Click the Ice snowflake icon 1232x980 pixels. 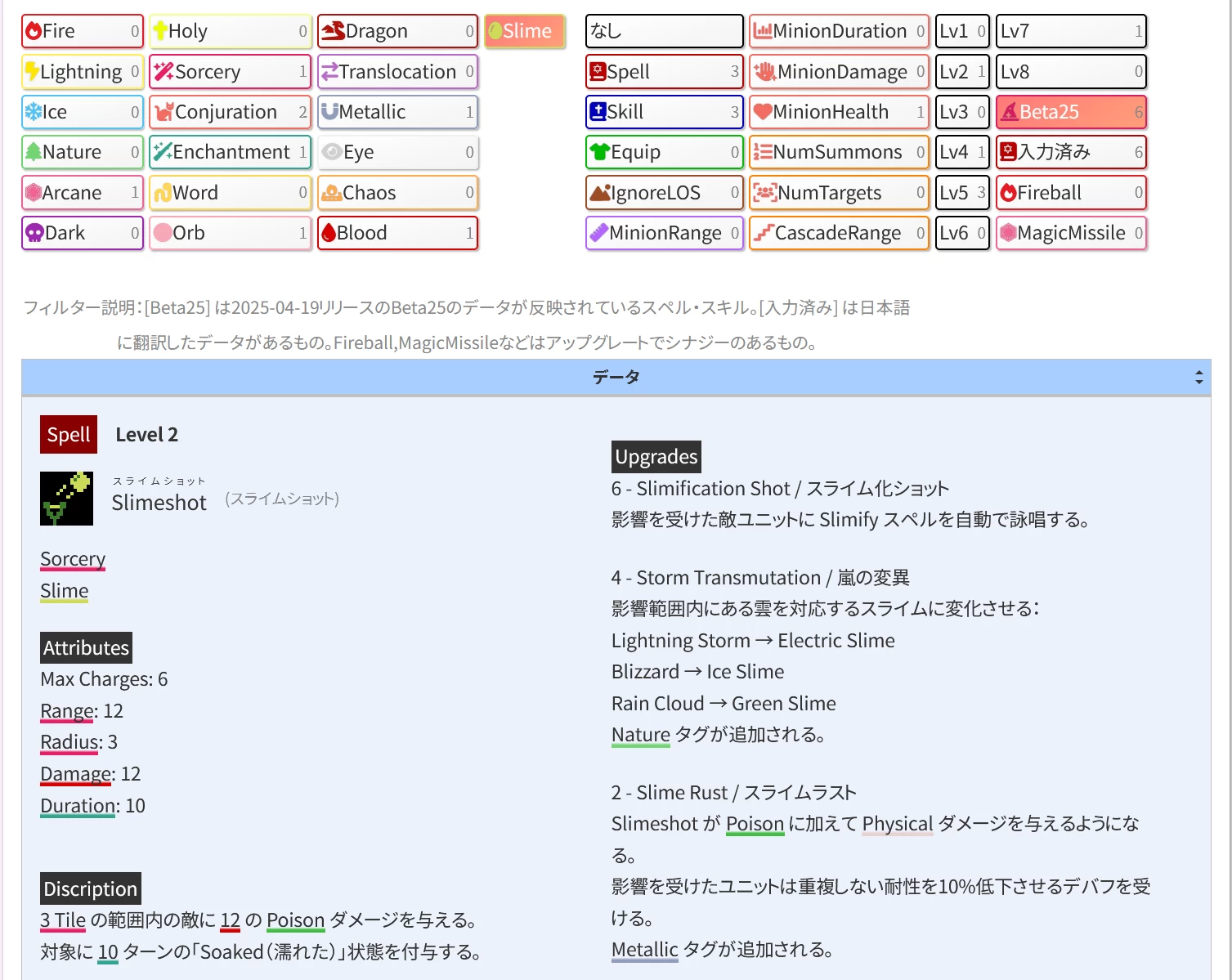coord(34,112)
